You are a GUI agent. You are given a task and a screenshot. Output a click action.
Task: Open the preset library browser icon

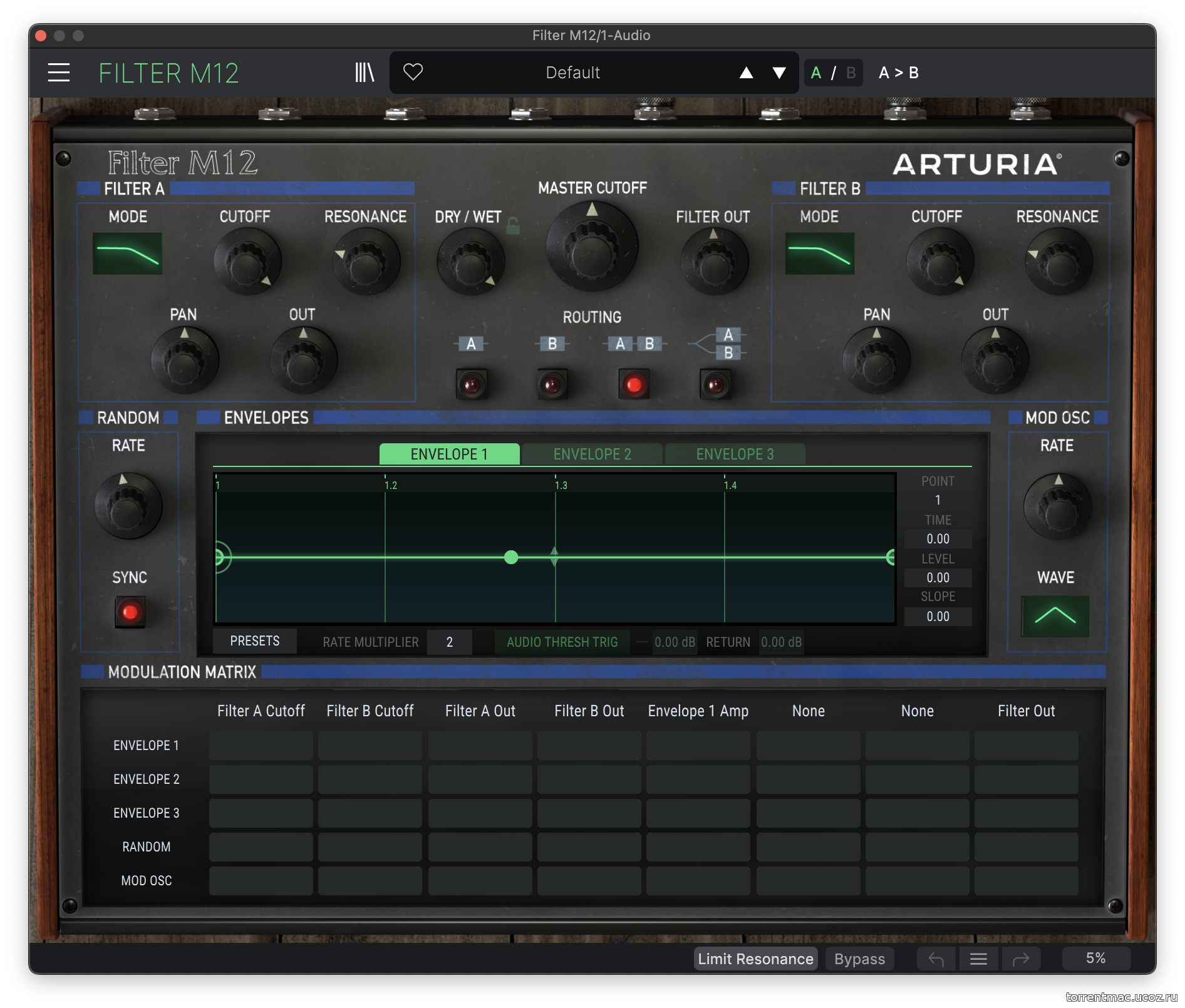pos(364,73)
